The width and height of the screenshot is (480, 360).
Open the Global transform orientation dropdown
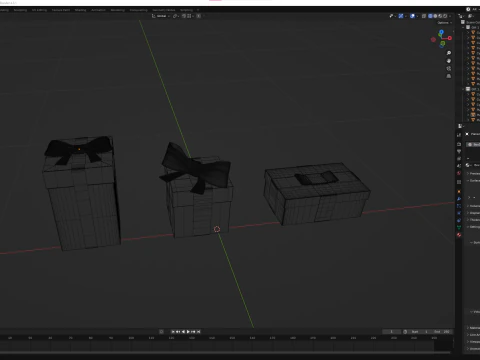[161, 16]
